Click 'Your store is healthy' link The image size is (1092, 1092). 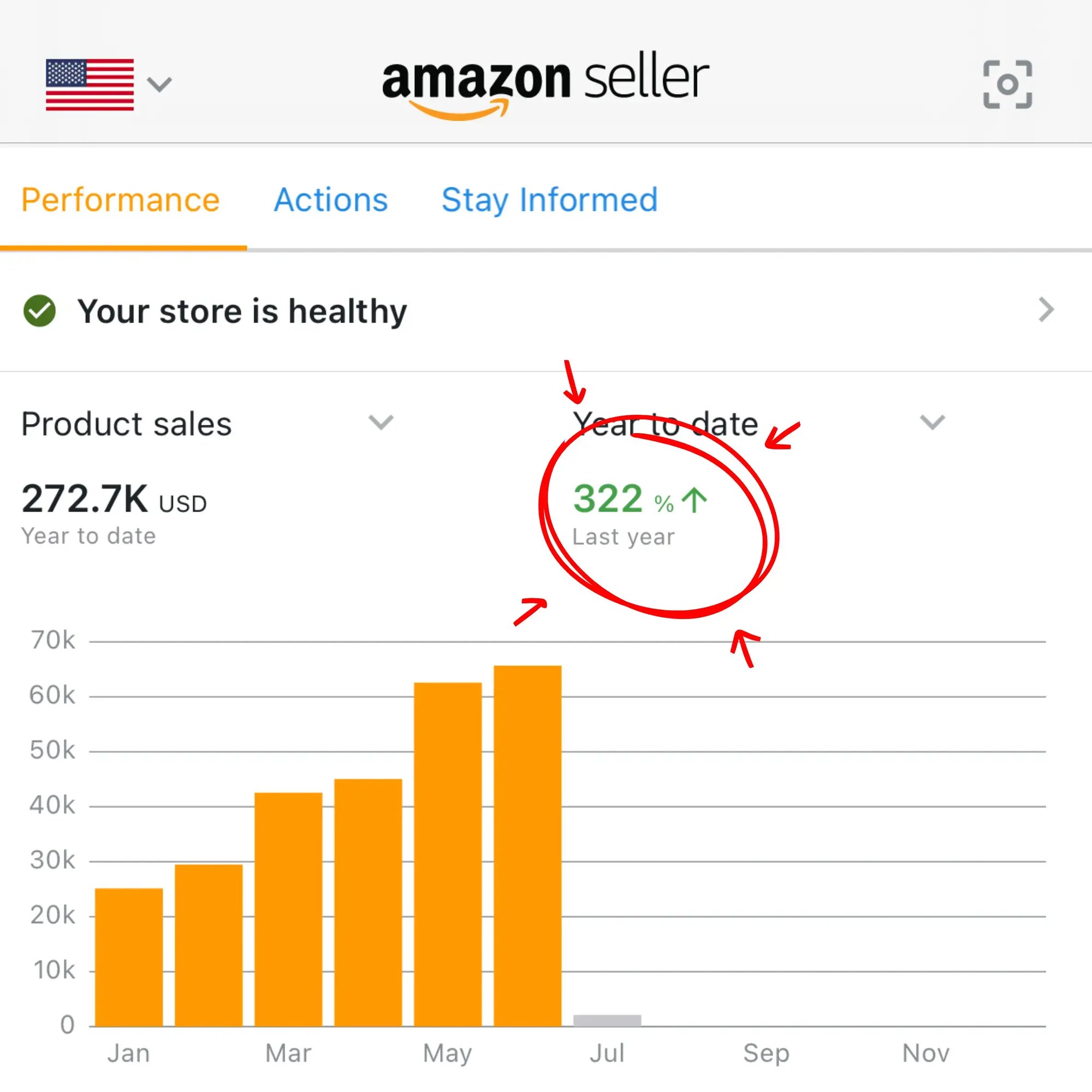242,311
